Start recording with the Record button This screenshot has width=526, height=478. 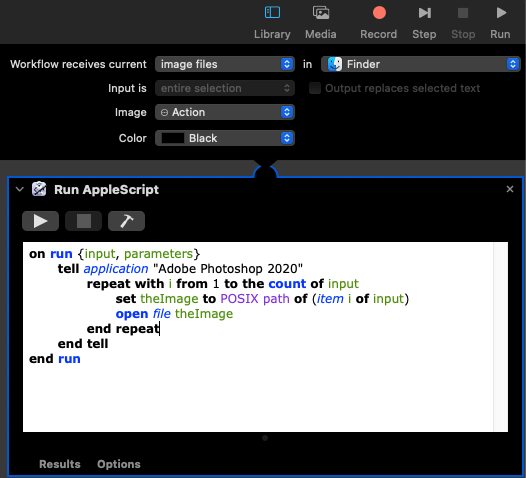pyautogui.click(x=379, y=22)
